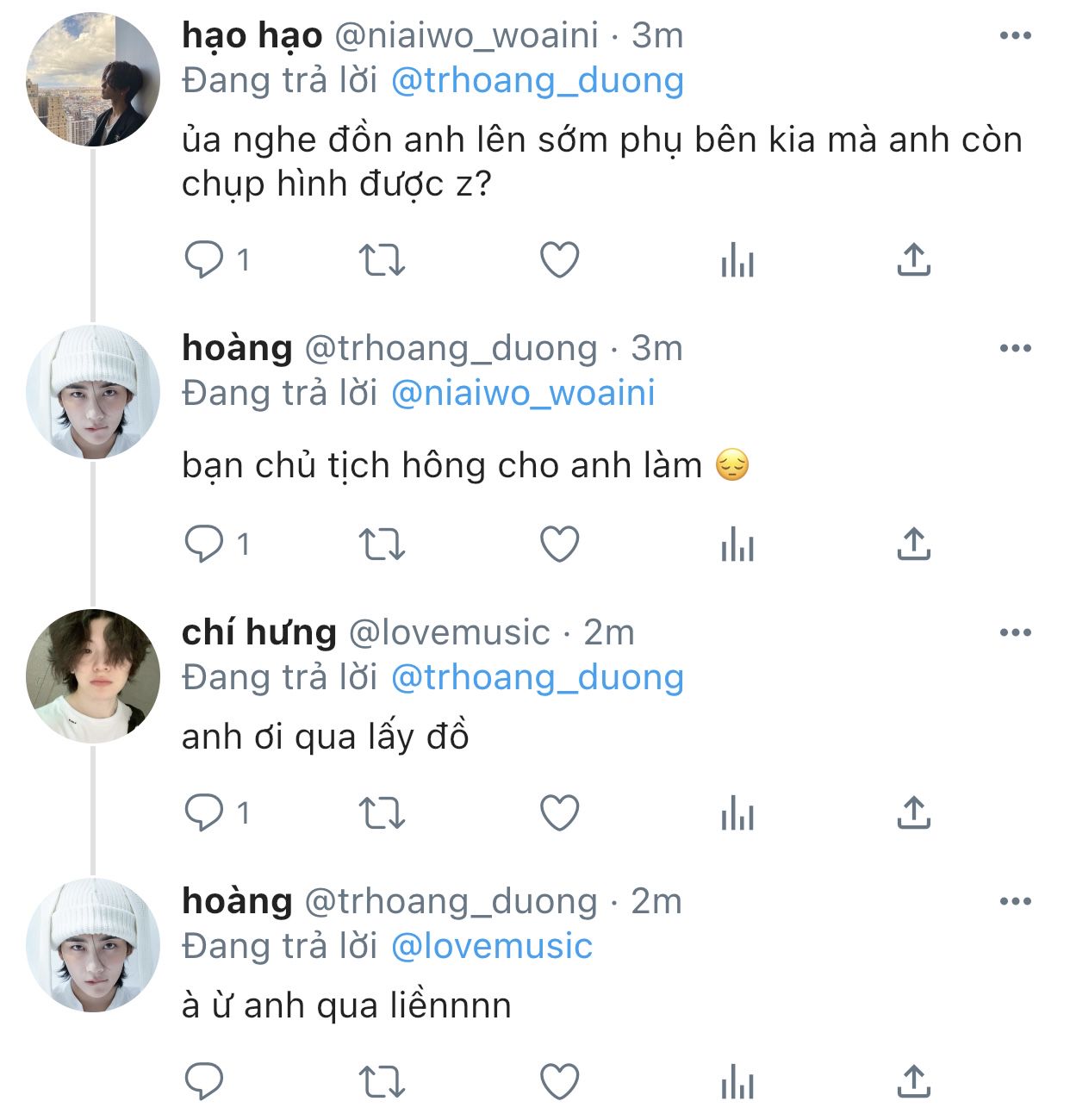The width and height of the screenshot is (1070, 1120).
Task: Open the @niaiwo_woaini mention link
Action: coord(523,393)
